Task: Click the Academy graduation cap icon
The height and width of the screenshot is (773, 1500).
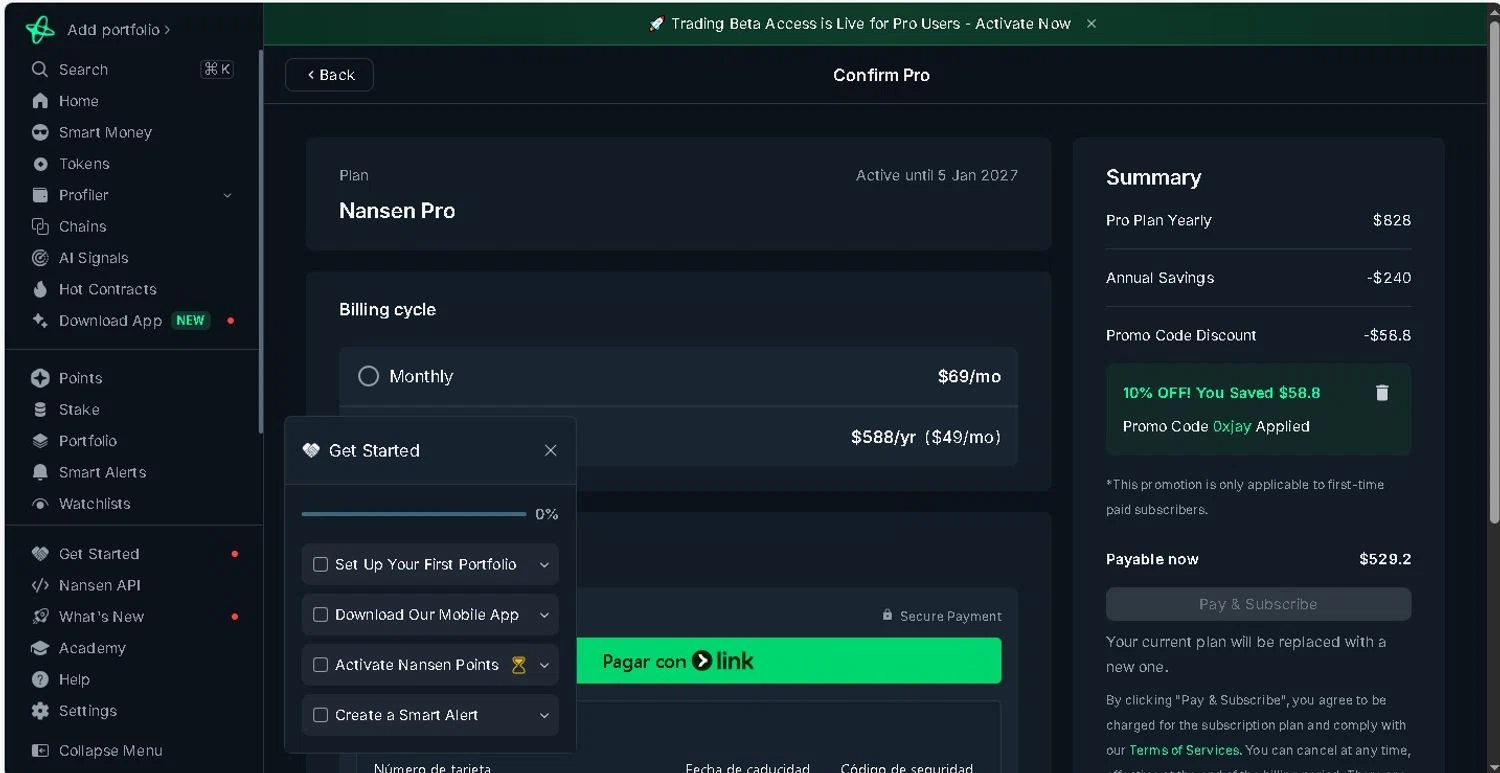Action: pyautogui.click(x=40, y=648)
